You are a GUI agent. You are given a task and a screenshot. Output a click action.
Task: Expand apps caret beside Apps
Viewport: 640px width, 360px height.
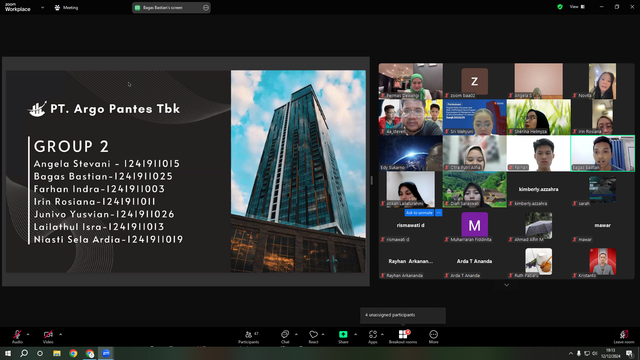tap(382, 334)
